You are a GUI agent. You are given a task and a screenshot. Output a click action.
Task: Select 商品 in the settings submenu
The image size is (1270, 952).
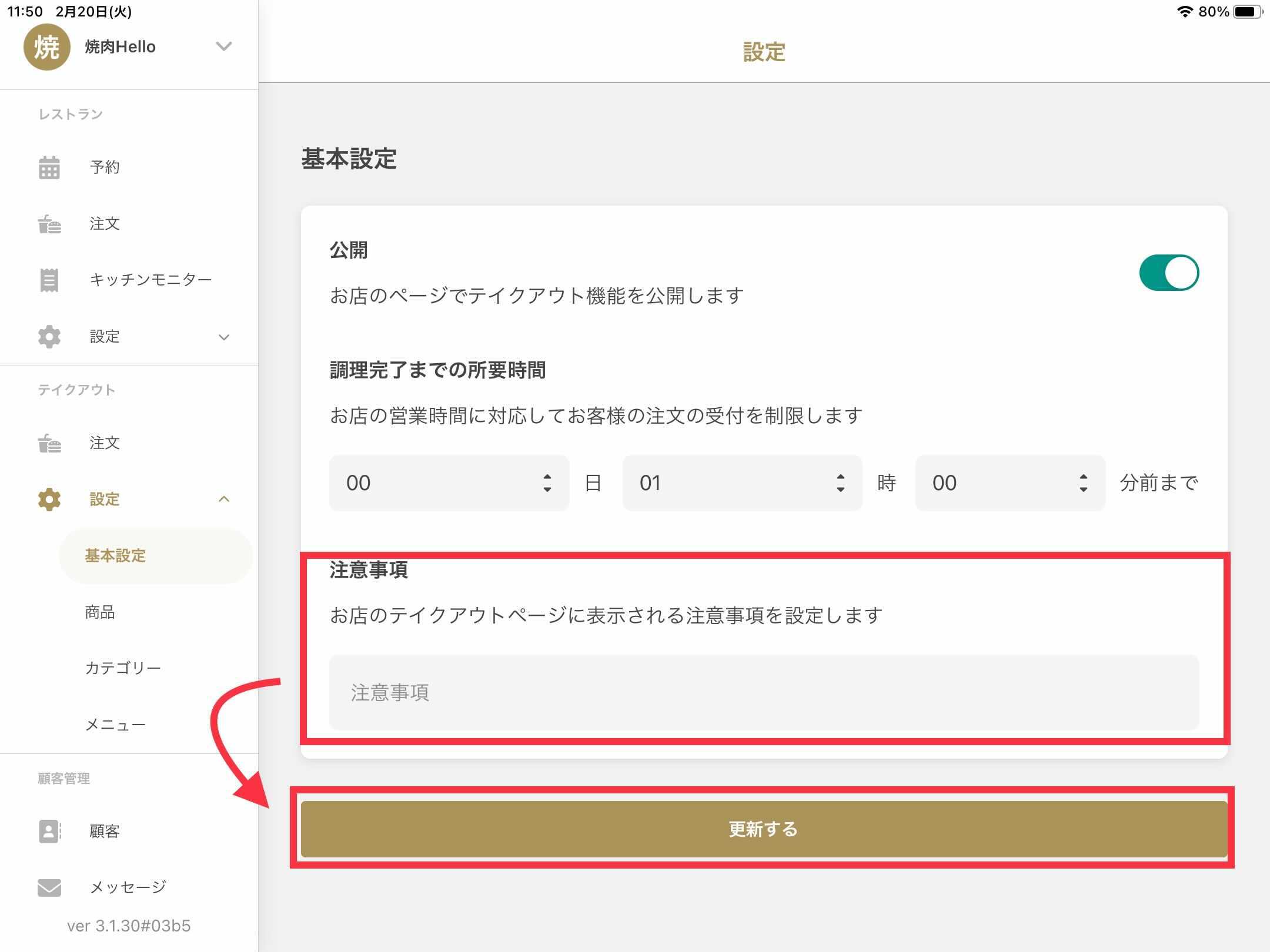(100, 612)
